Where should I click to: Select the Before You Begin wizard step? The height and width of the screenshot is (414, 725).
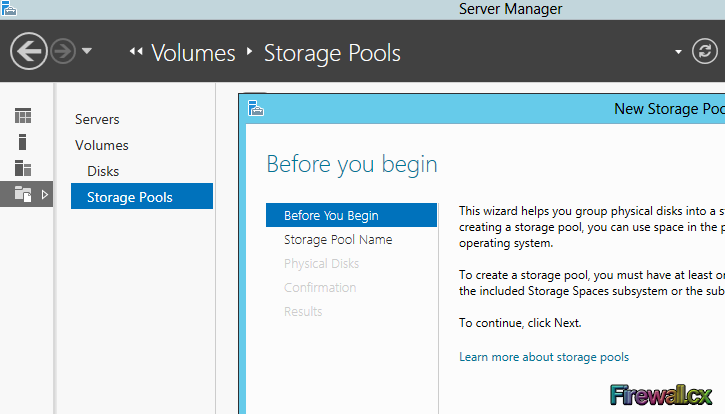click(351, 215)
